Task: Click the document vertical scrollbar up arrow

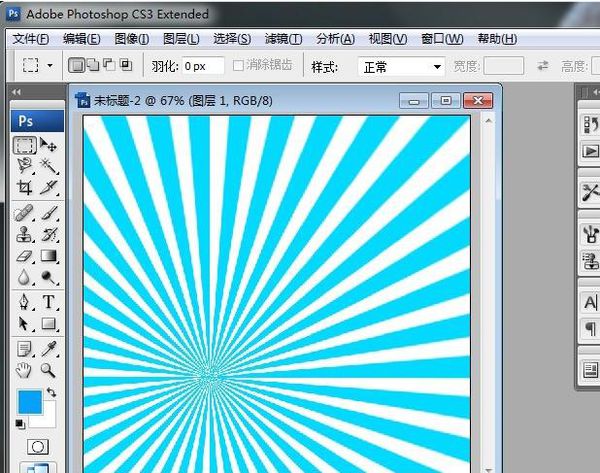Action: click(489, 121)
